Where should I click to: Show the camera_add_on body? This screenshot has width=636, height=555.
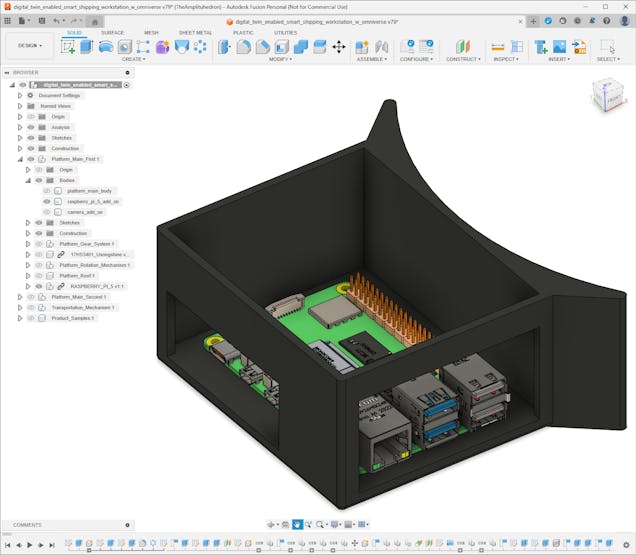[46, 212]
